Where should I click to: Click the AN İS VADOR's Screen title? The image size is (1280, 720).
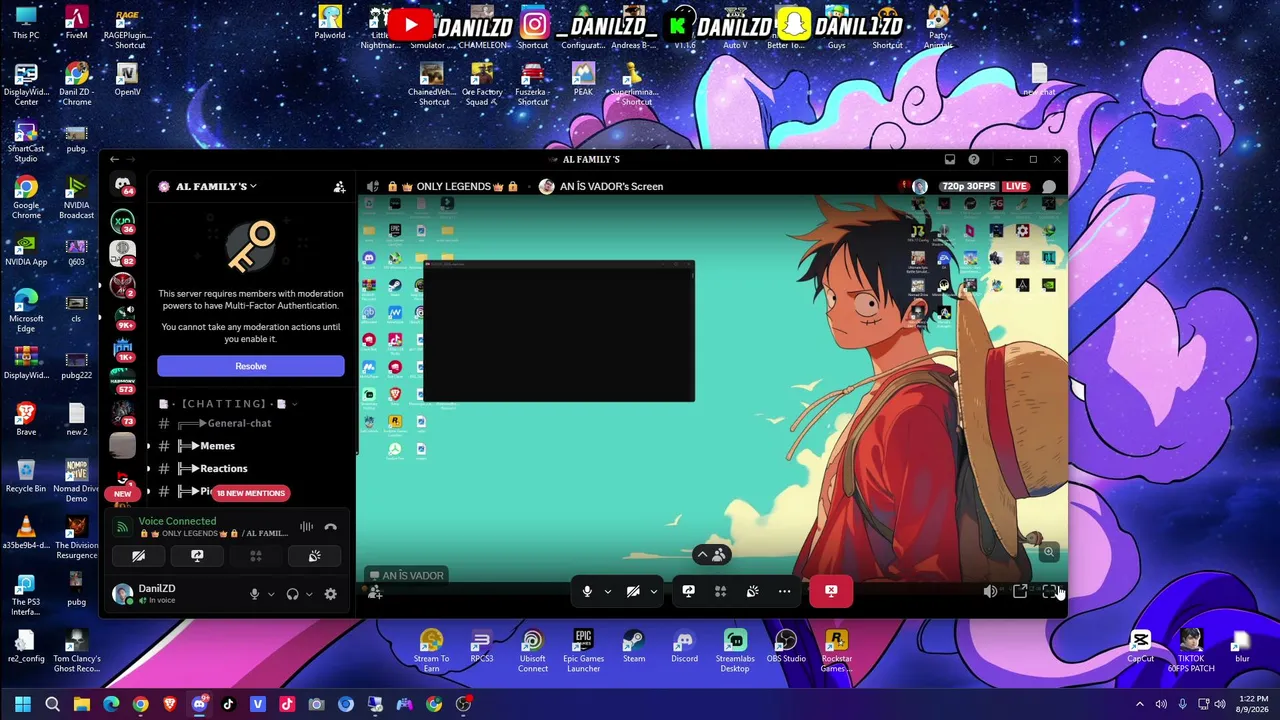tap(611, 186)
